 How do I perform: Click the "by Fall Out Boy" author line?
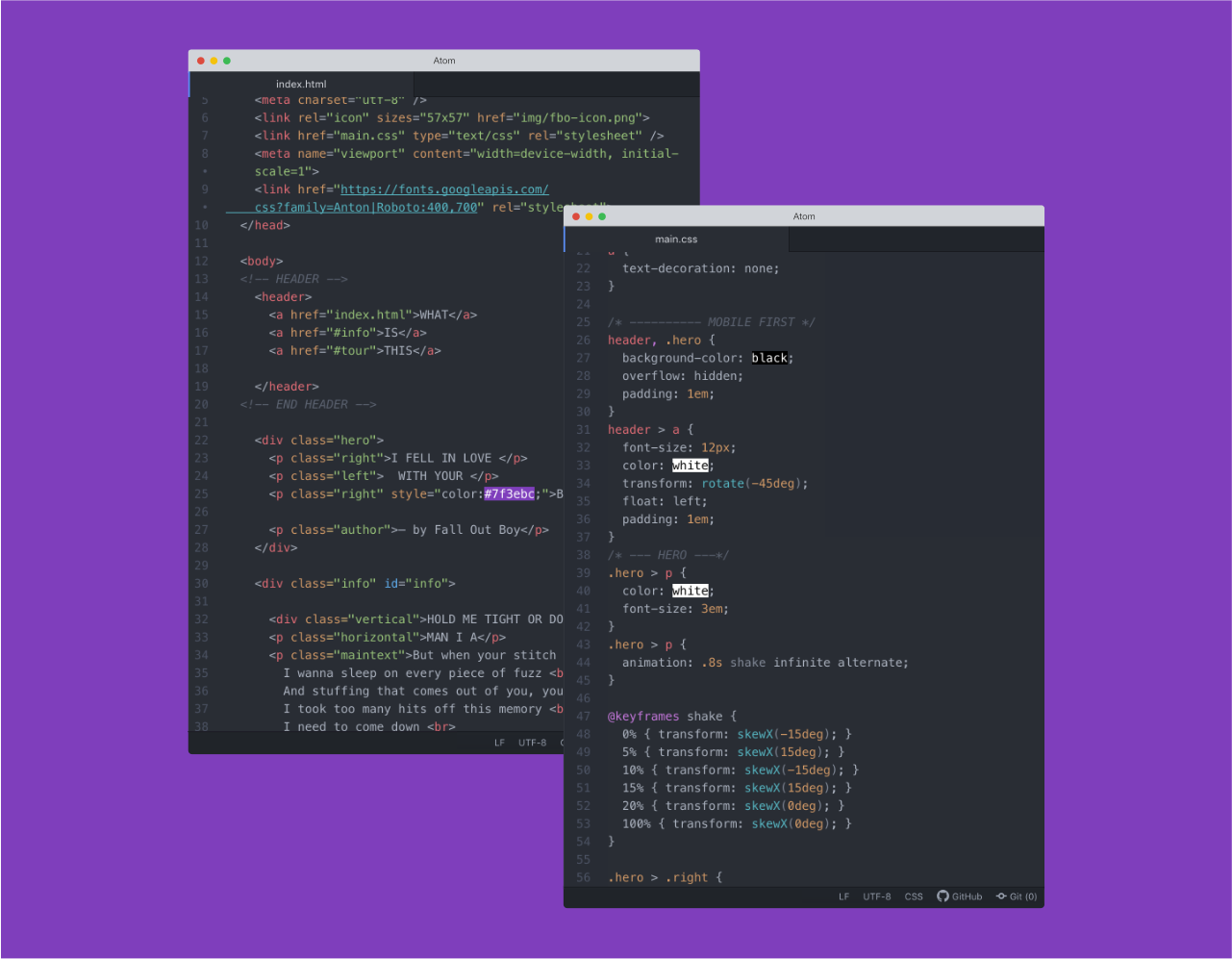[x=410, y=530]
